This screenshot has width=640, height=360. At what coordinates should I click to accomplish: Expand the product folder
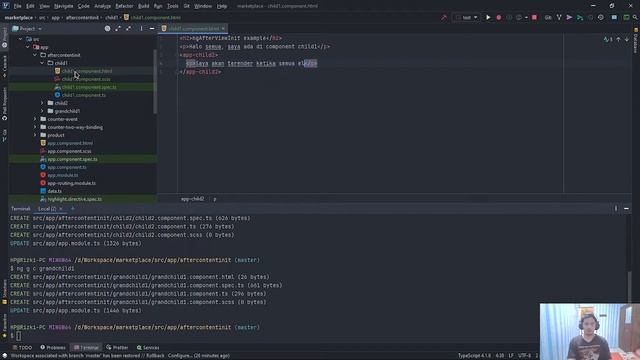point(35,135)
